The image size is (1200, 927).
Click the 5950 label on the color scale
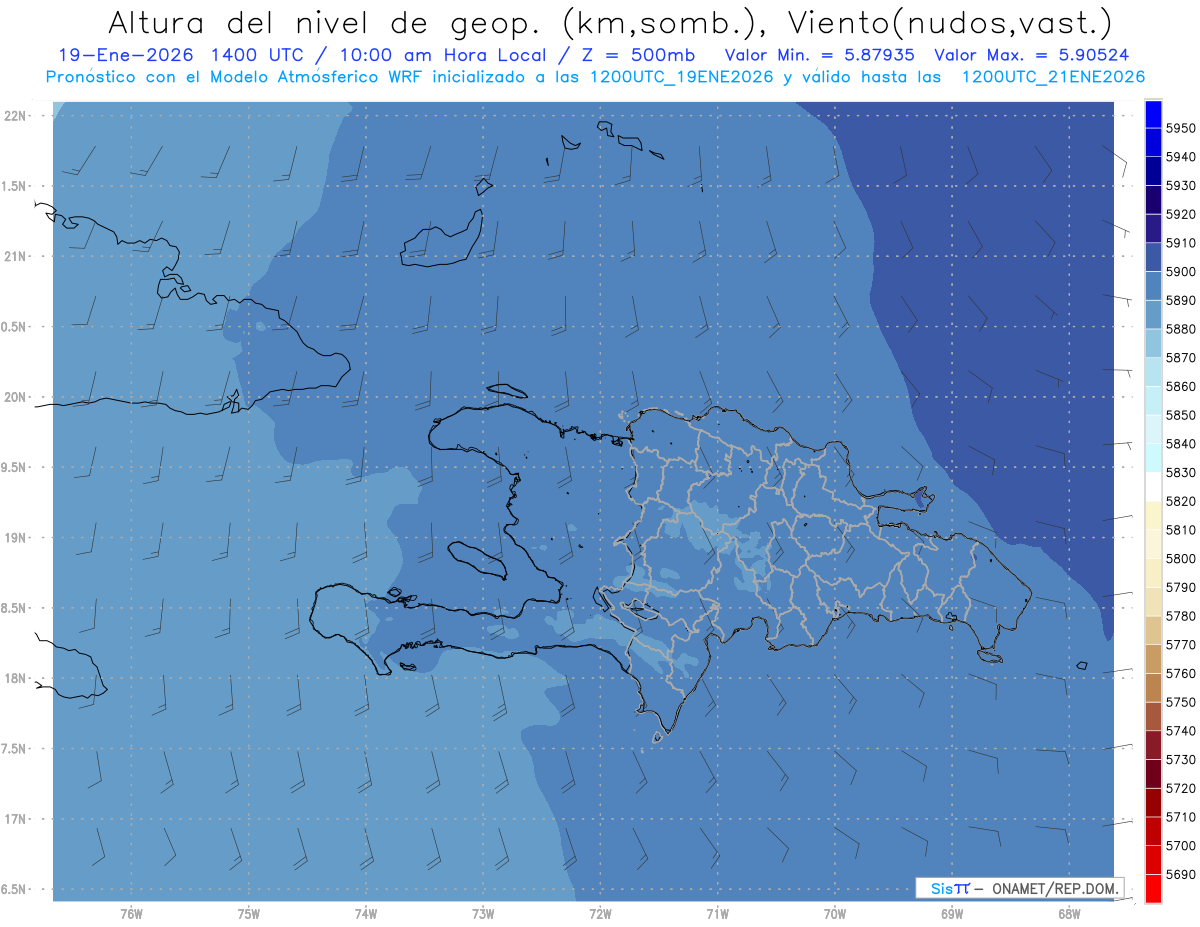pos(1180,128)
